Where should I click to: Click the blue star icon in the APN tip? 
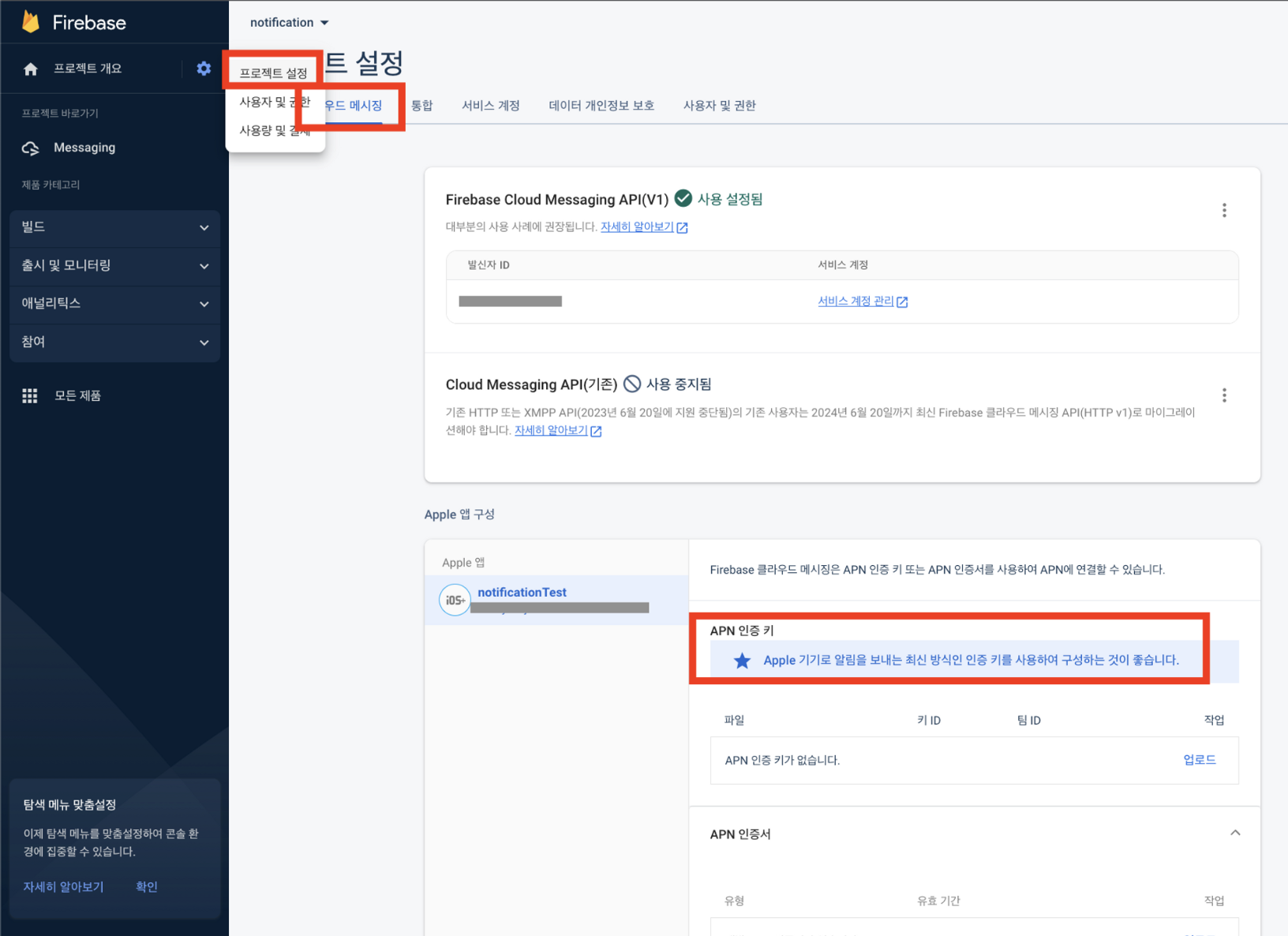pyautogui.click(x=742, y=661)
